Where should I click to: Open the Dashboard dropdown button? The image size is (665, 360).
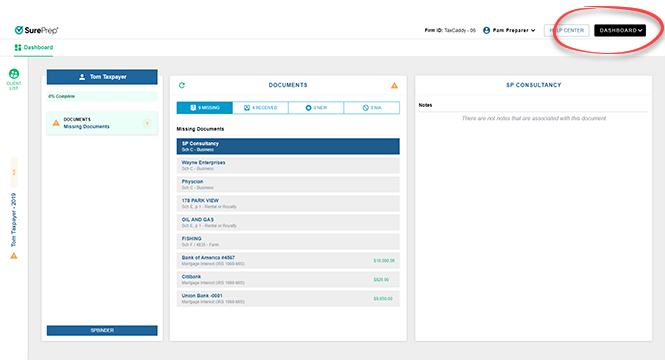coord(620,31)
